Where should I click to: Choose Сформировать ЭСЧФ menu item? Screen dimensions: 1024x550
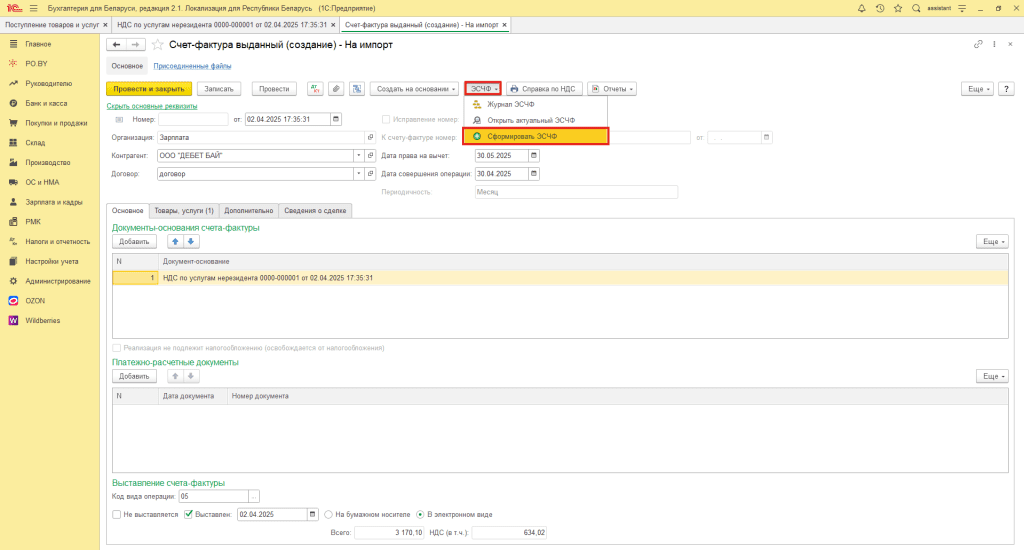[x=536, y=137]
